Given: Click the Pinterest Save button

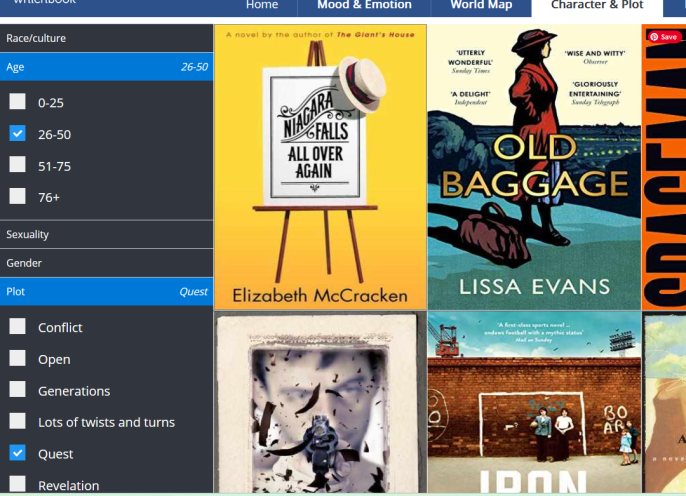Looking at the screenshot, I should tap(665, 37).
